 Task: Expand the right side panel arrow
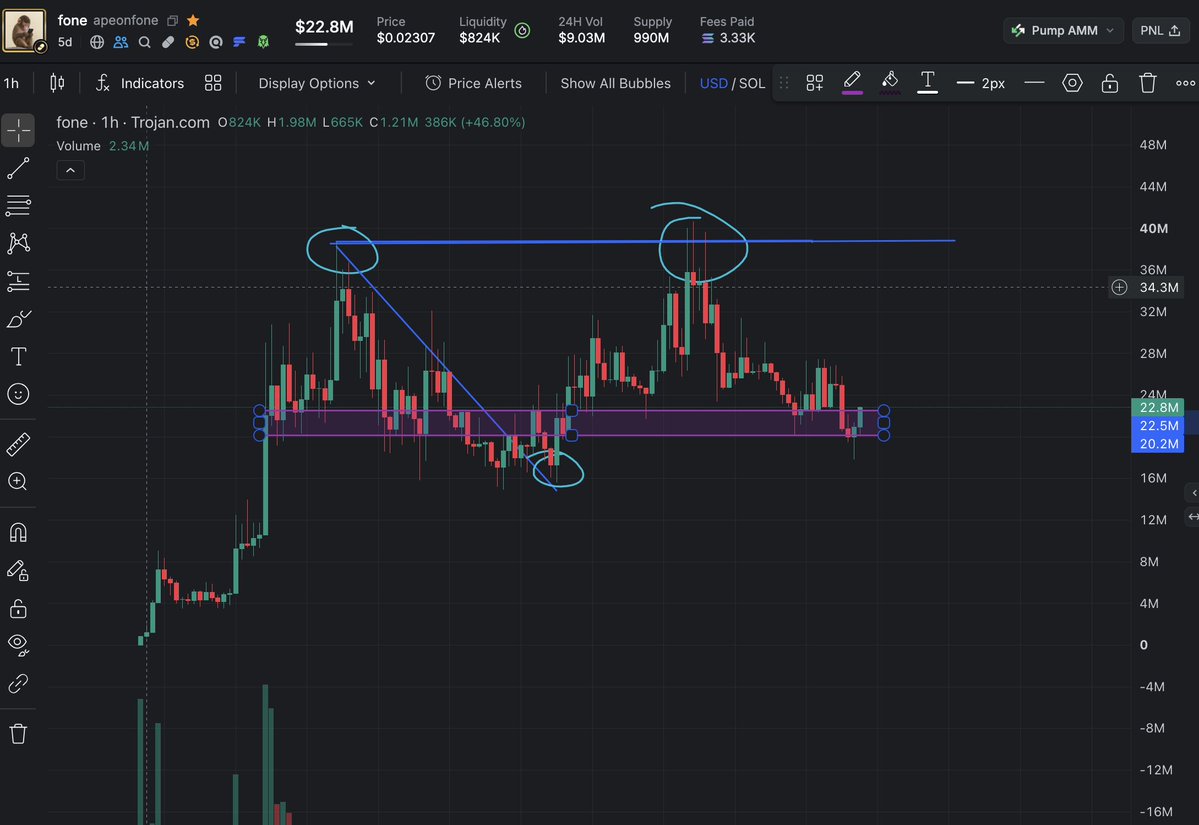(1193, 493)
